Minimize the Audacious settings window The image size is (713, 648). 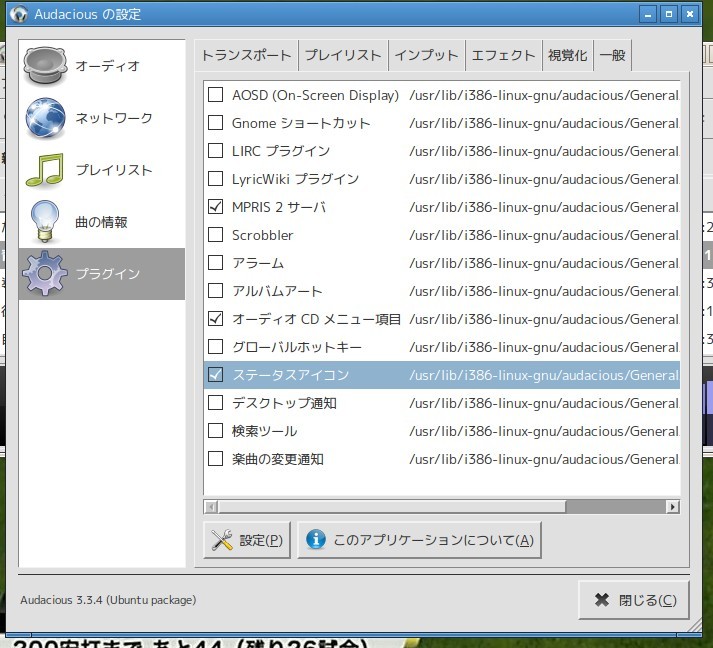[x=648, y=14]
